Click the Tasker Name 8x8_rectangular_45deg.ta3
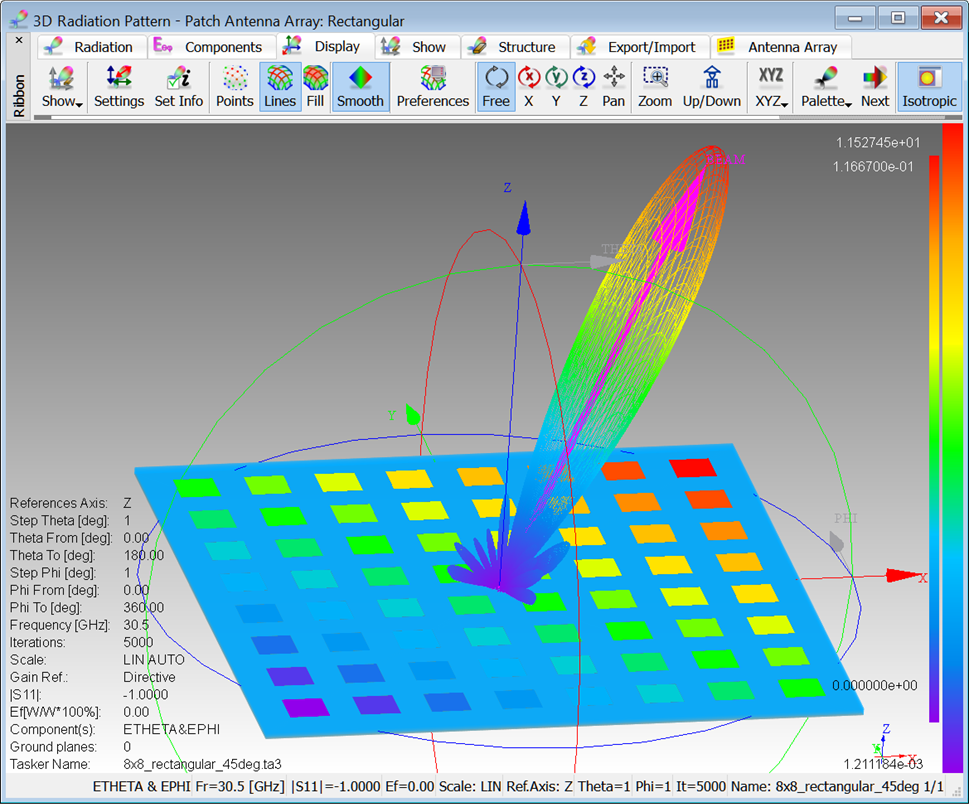 [202, 764]
